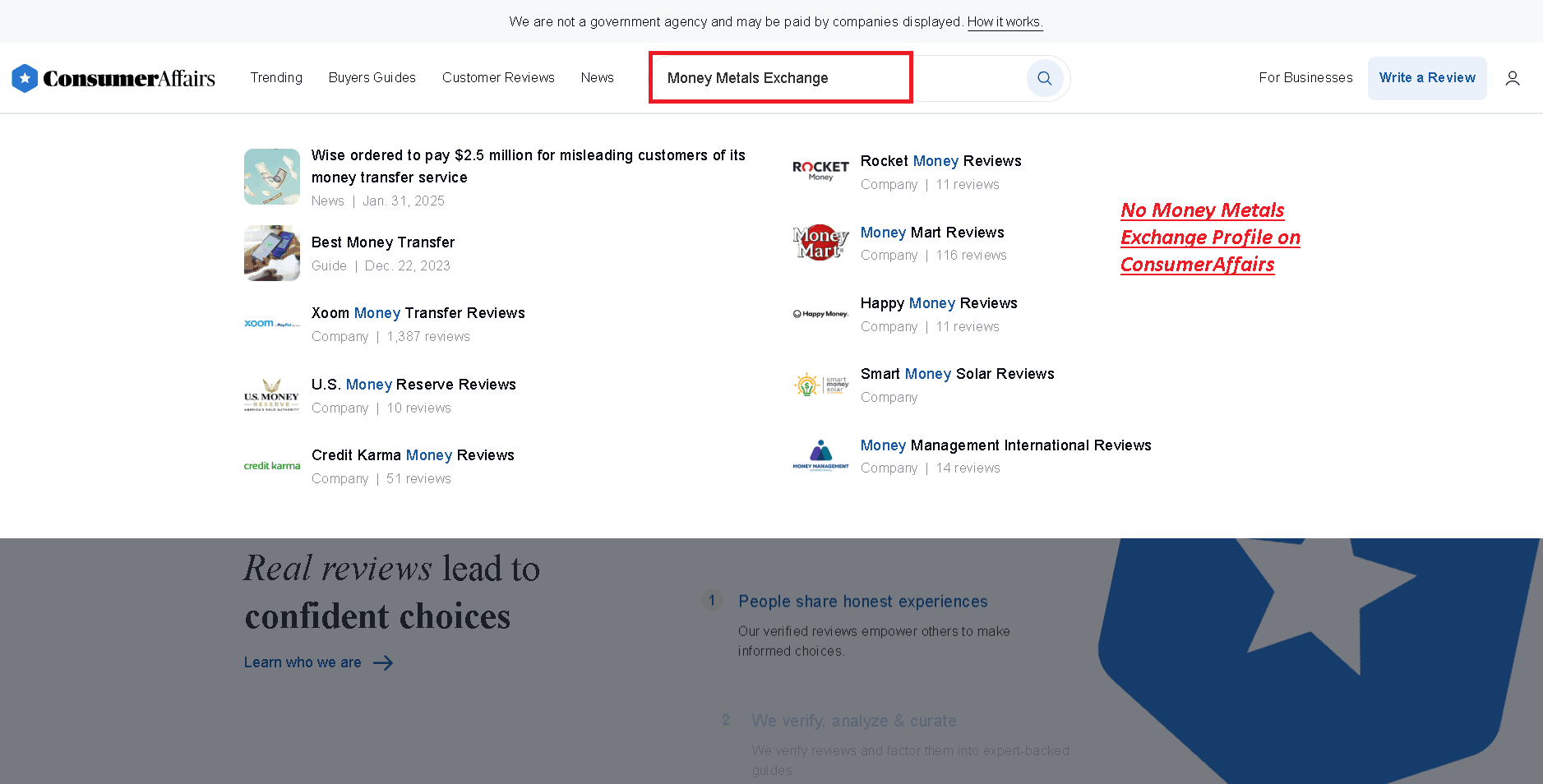Open the user account profile icon
The image size is (1543, 784).
pos(1513,78)
